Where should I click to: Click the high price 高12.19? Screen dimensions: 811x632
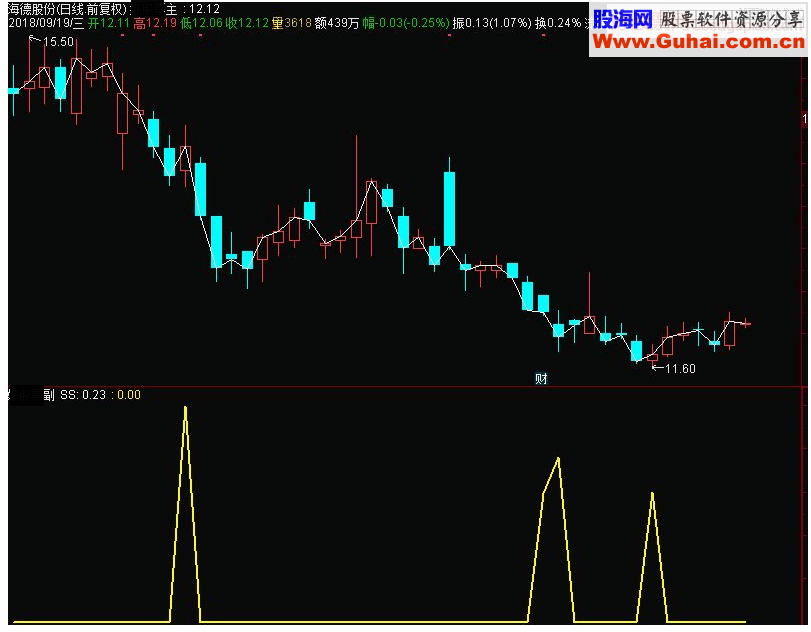coord(155,23)
